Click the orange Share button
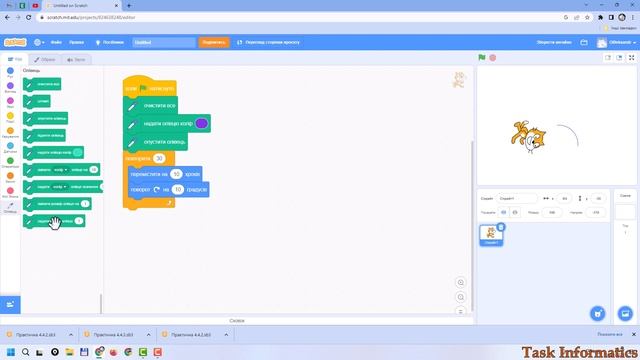 point(214,42)
